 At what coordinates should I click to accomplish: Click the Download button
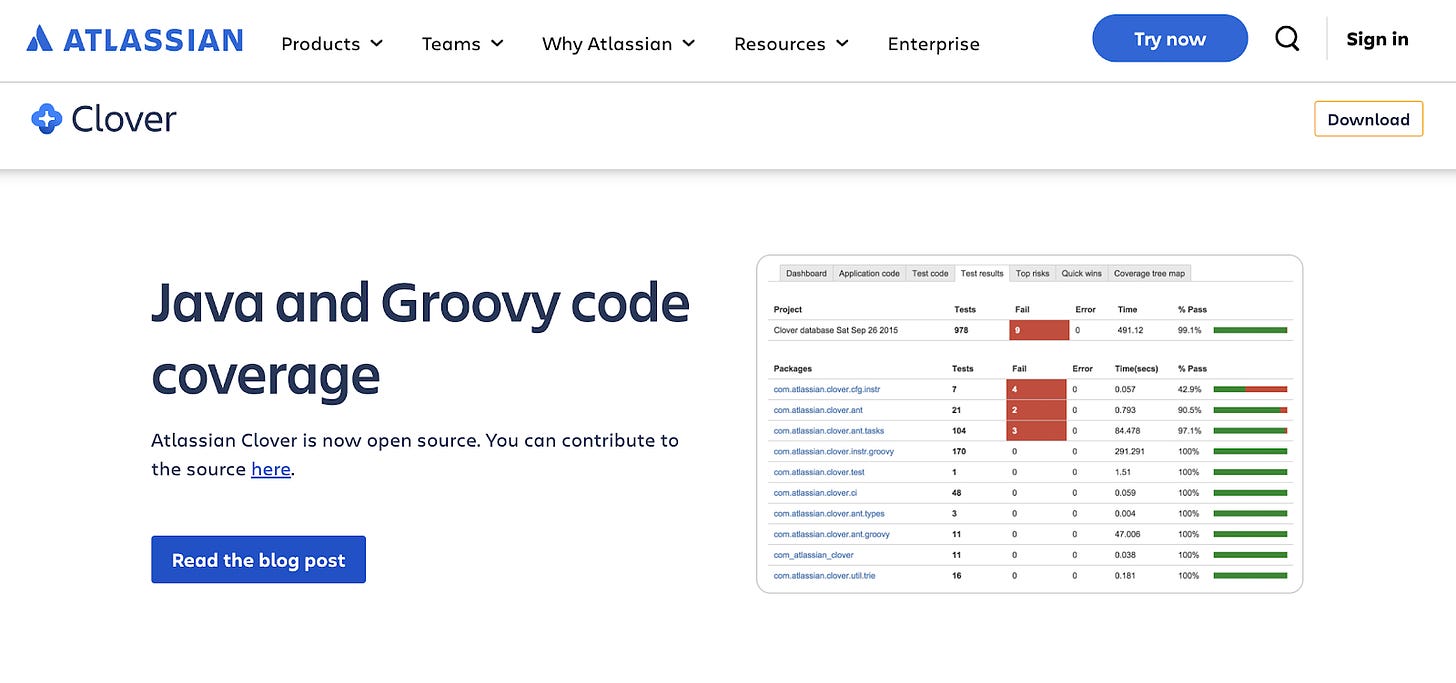1368,119
